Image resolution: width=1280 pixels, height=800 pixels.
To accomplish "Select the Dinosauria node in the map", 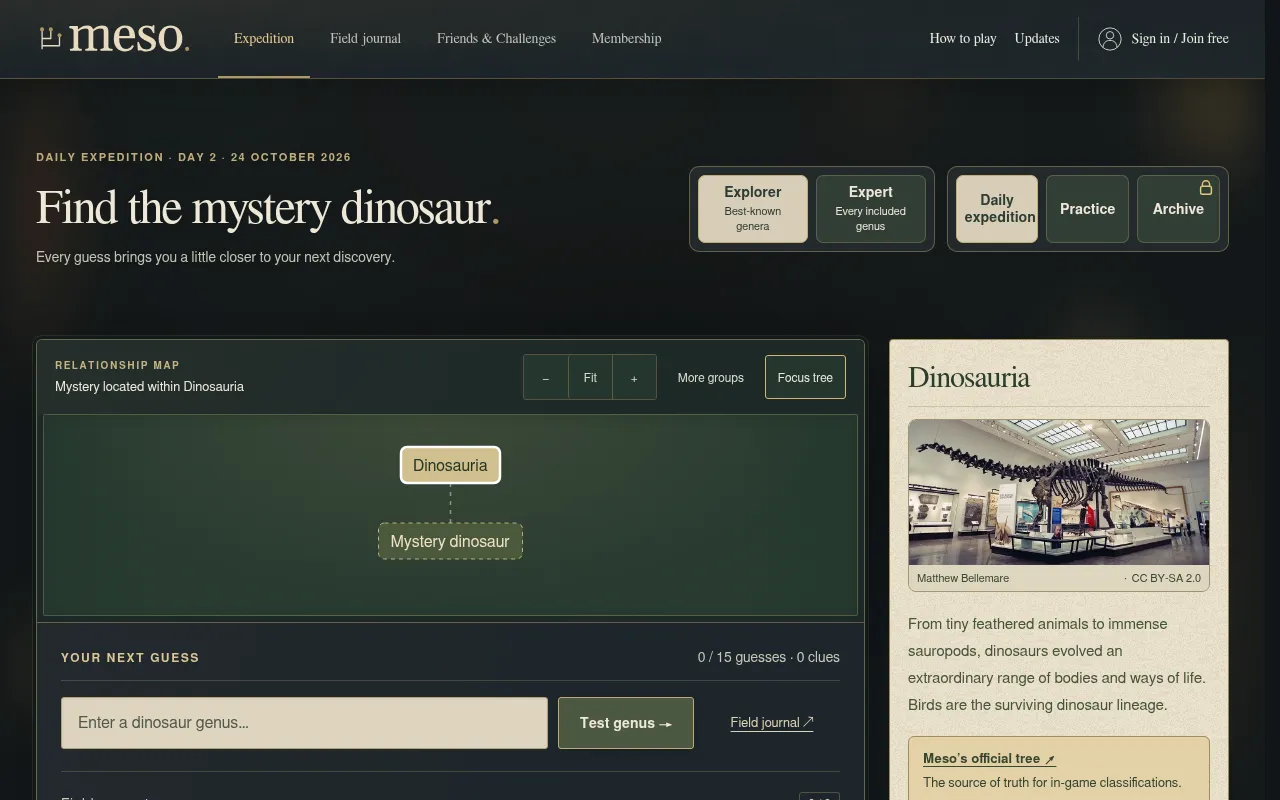I will (x=450, y=465).
